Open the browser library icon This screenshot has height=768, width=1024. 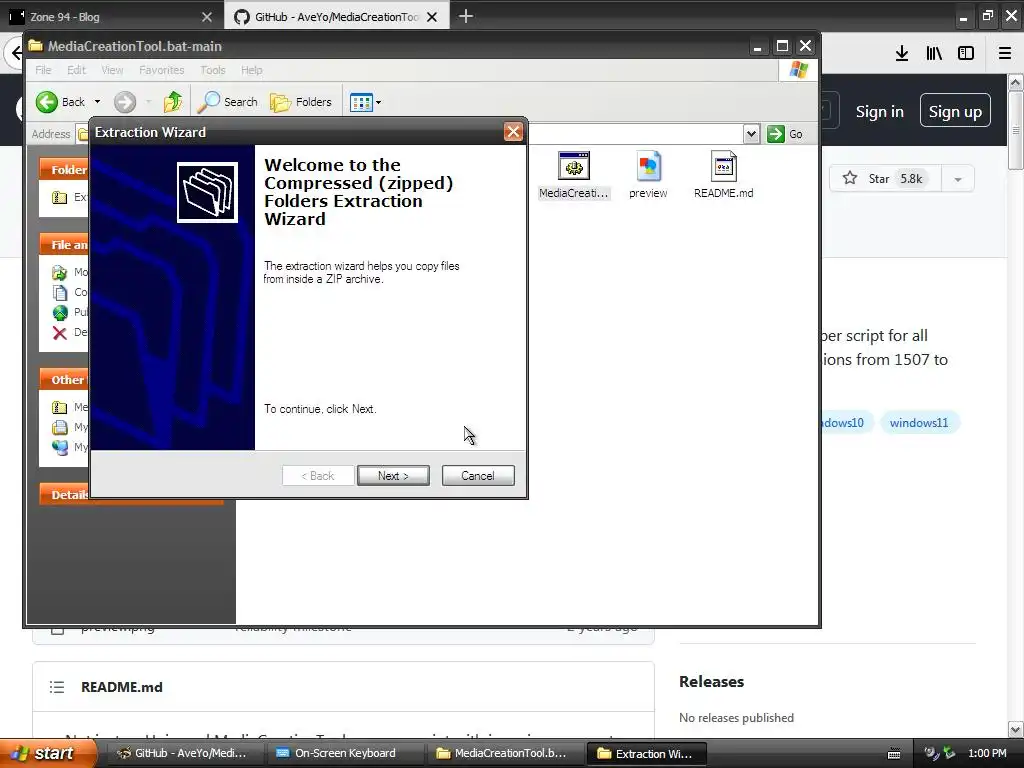tap(934, 54)
